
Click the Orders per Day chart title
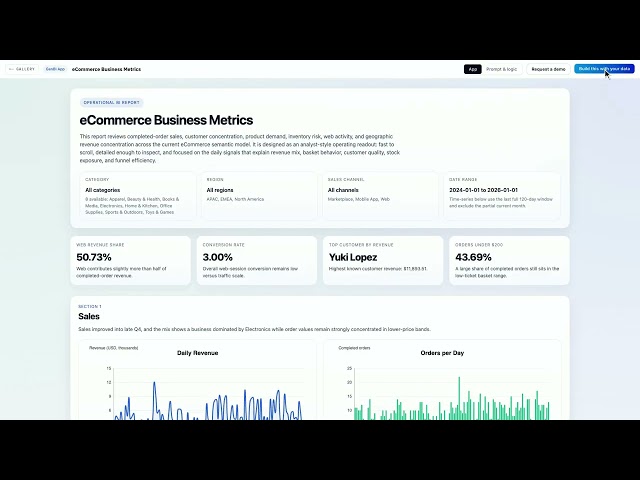pyautogui.click(x=442, y=353)
